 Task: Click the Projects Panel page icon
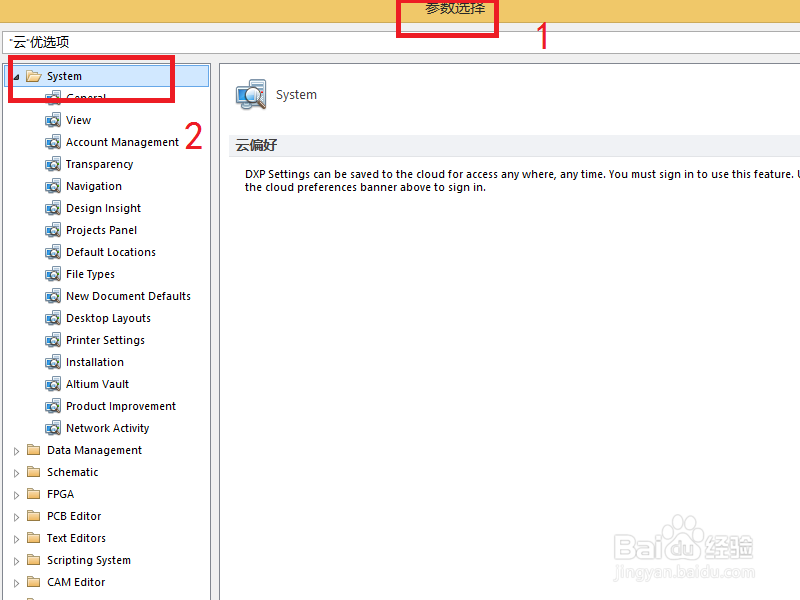click(x=53, y=230)
